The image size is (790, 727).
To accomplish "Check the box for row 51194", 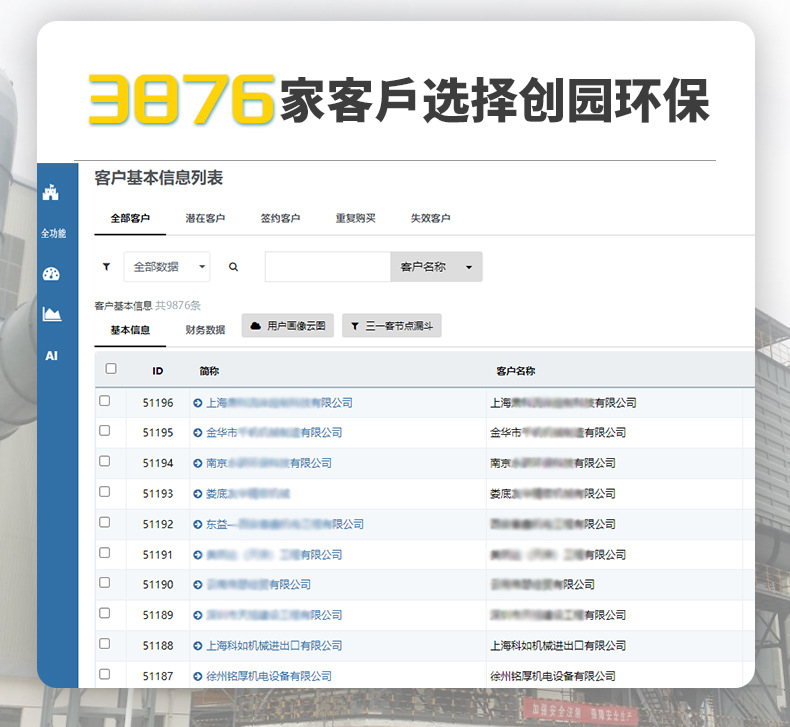I will pos(104,461).
